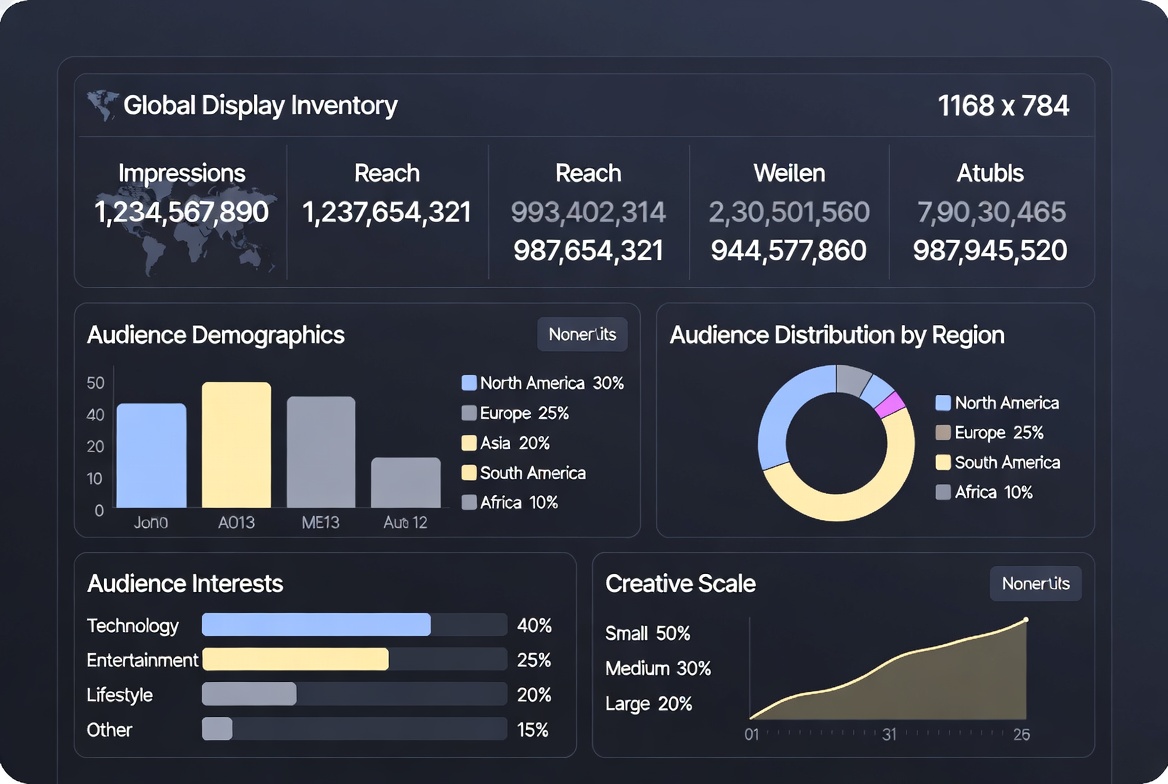Select the Audience Distribution by Region header
The height and width of the screenshot is (784, 1168).
click(x=836, y=335)
